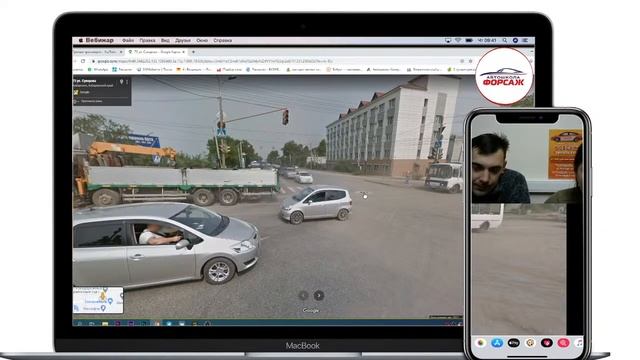Go to the next Street View image arrow
Viewport: 640px width, 360px height.
pos(319,295)
